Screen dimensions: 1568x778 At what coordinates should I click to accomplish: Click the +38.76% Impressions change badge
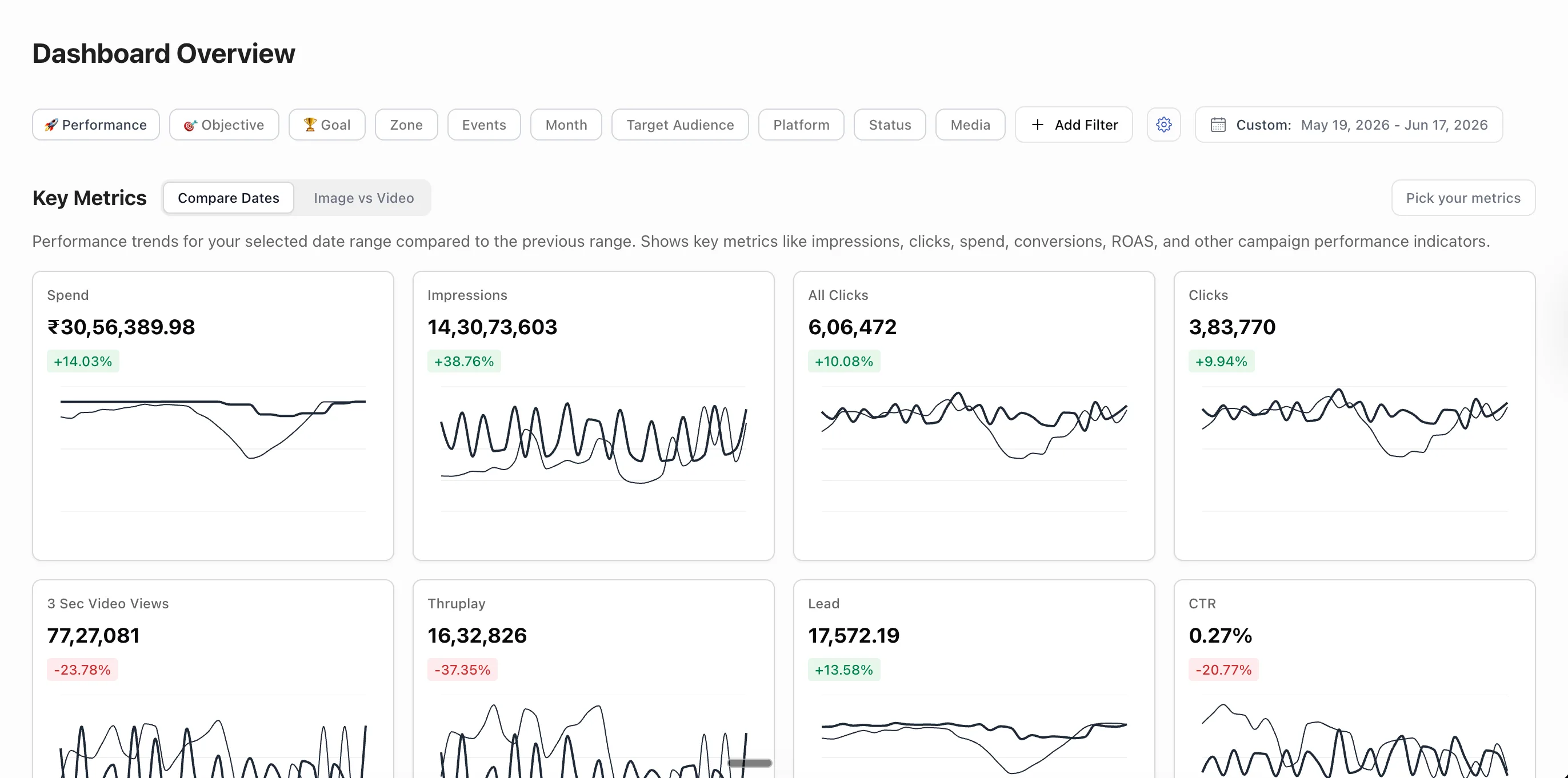[464, 362]
